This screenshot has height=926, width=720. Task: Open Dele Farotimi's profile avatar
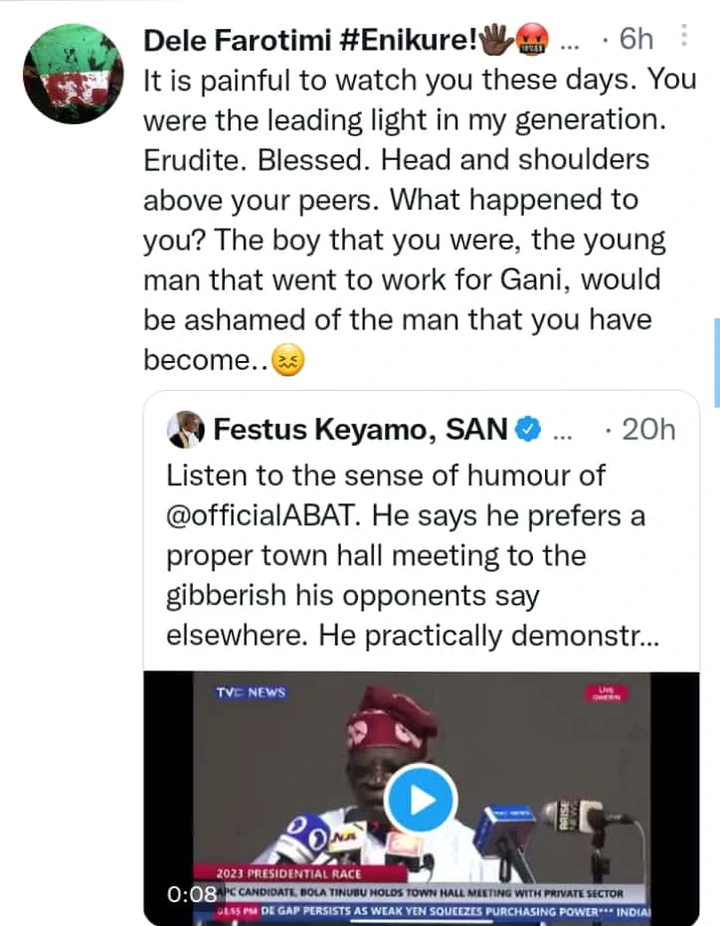(x=73, y=73)
